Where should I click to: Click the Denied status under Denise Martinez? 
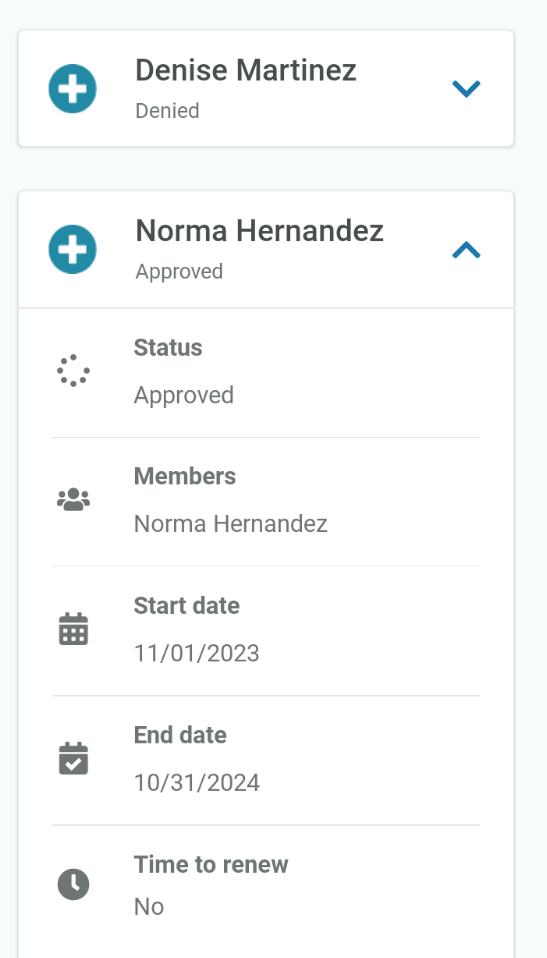coord(167,111)
